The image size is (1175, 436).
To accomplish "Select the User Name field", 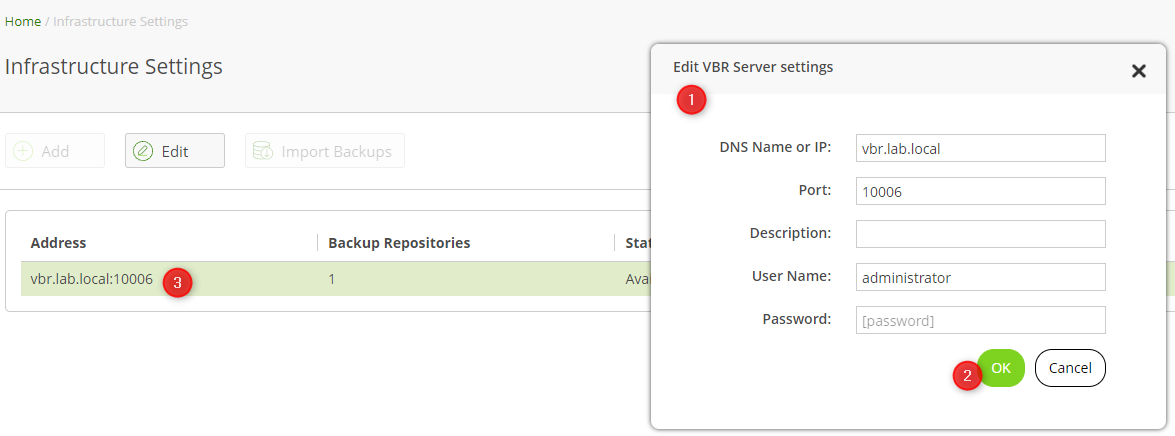I will coord(980,277).
